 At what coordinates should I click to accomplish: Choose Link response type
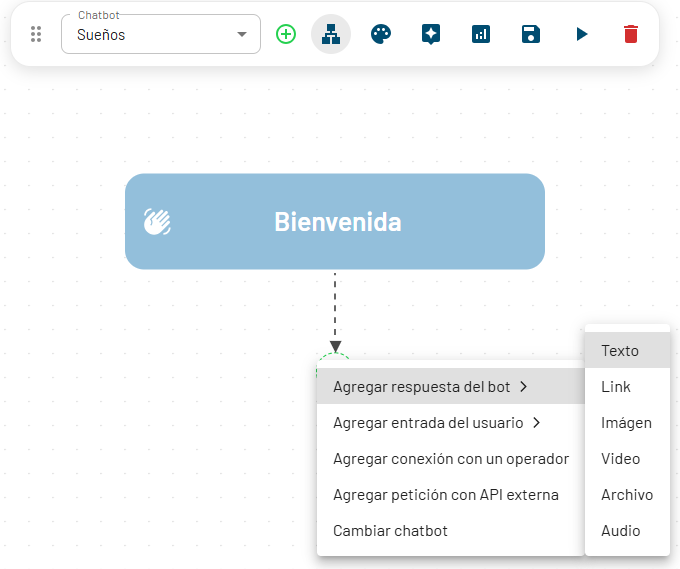[616, 387]
